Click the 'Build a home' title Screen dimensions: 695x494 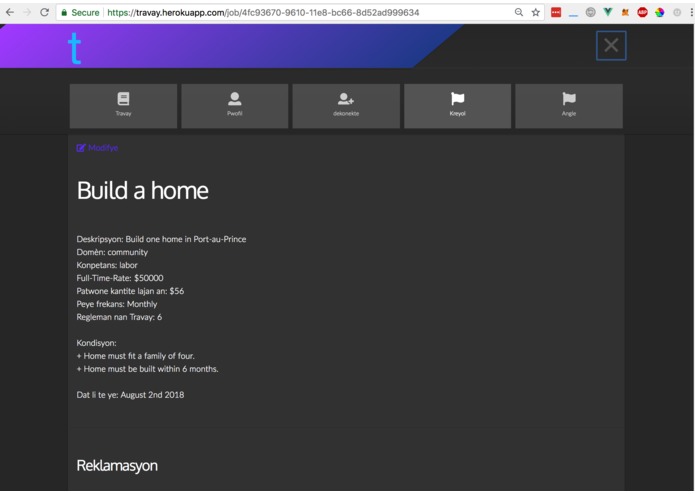[x=143, y=191]
